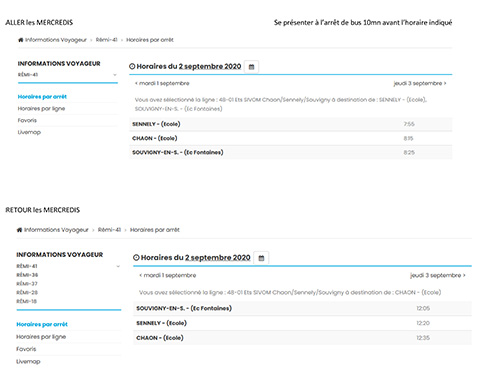Go to jeudi 3 septembre in ALLER schedule

click(x=420, y=83)
